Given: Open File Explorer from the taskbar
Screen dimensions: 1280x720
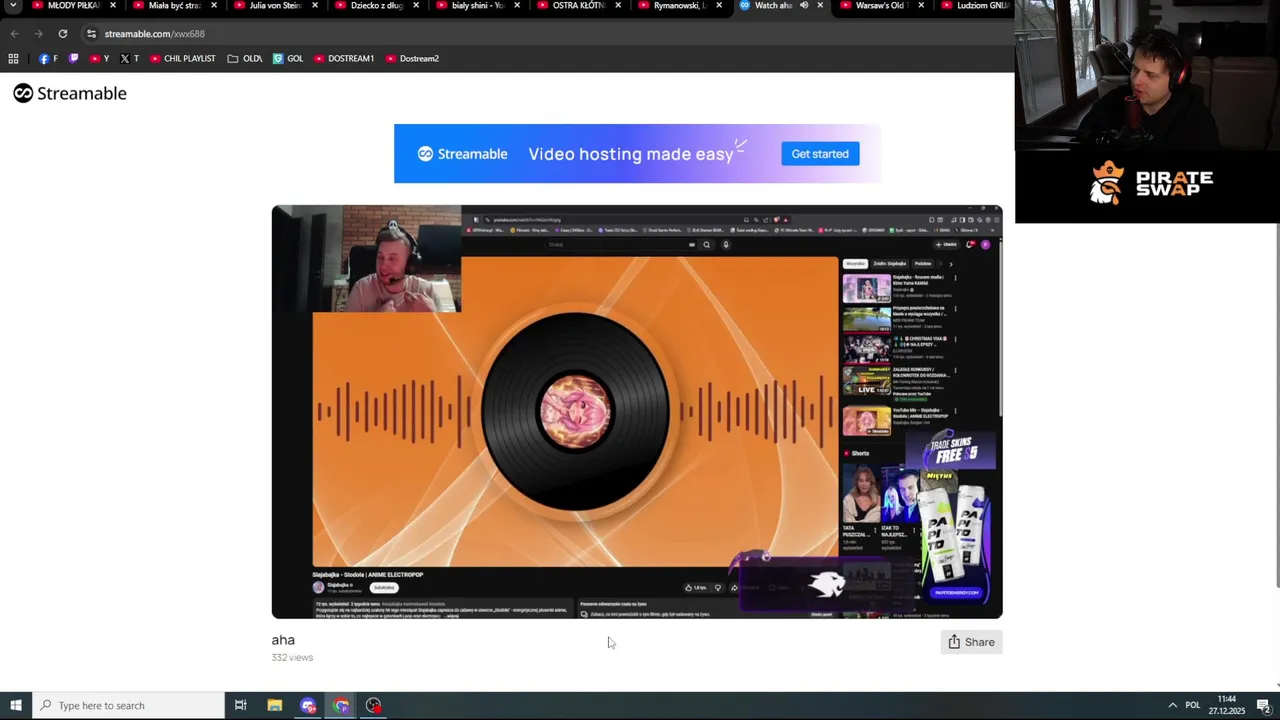Looking at the screenshot, I should [274, 705].
